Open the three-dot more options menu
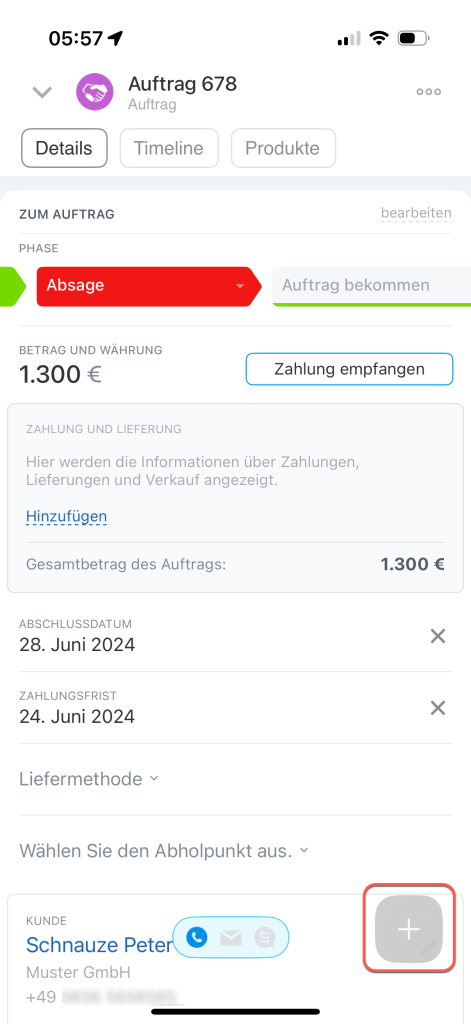The height and width of the screenshot is (1024, 471). coord(429,92)
